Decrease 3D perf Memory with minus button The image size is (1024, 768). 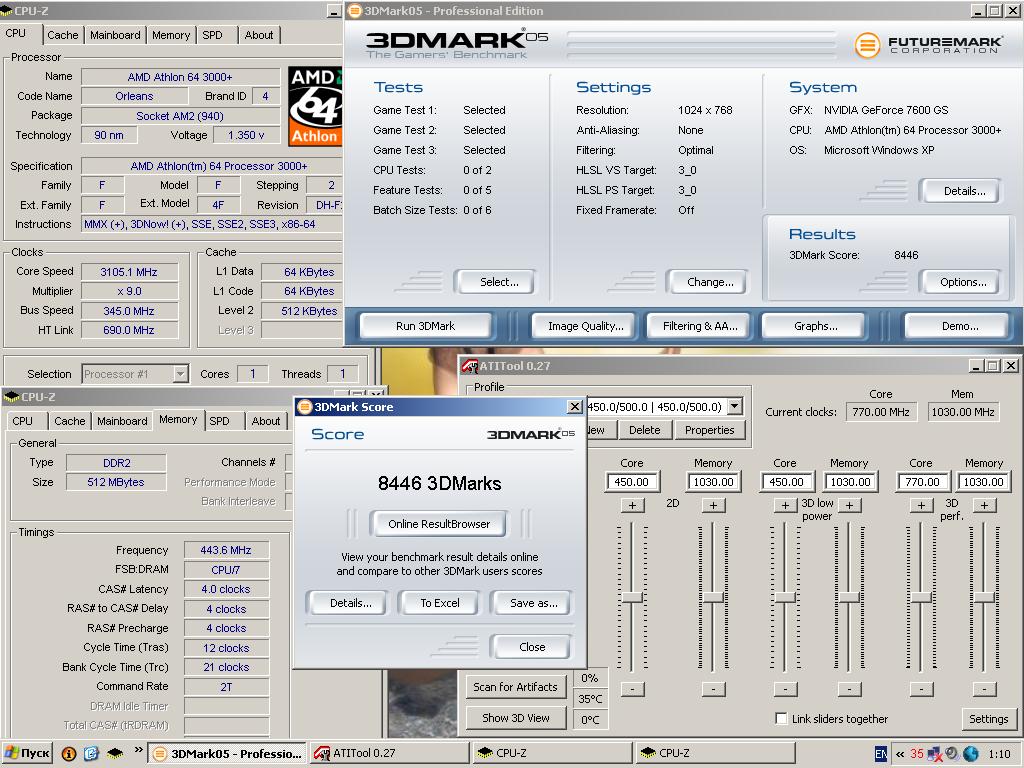tap(984, 689)
